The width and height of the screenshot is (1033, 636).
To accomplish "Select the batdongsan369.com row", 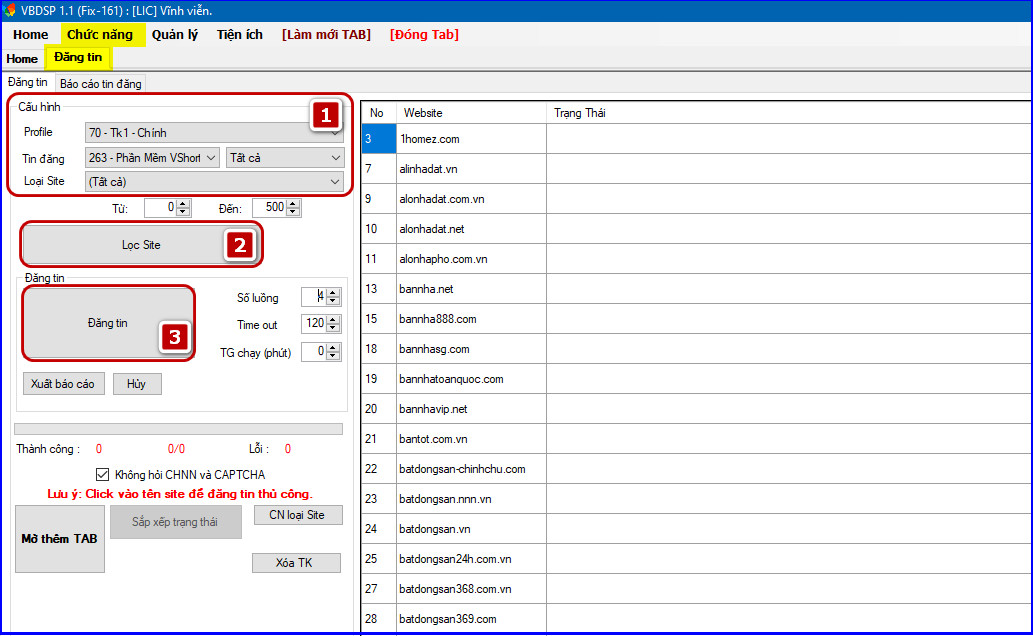I will (x=696, y=619).
